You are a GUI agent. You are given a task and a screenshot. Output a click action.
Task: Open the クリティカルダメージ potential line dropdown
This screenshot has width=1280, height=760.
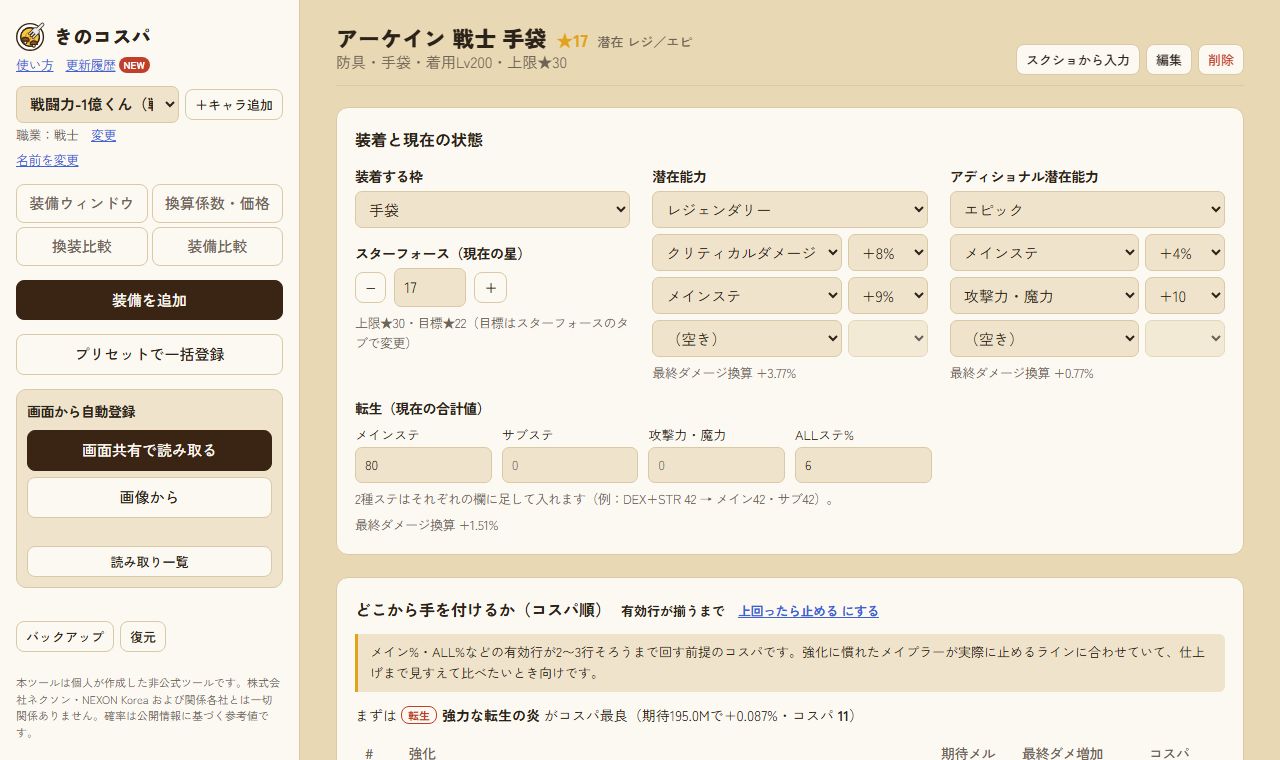[747, 253]
